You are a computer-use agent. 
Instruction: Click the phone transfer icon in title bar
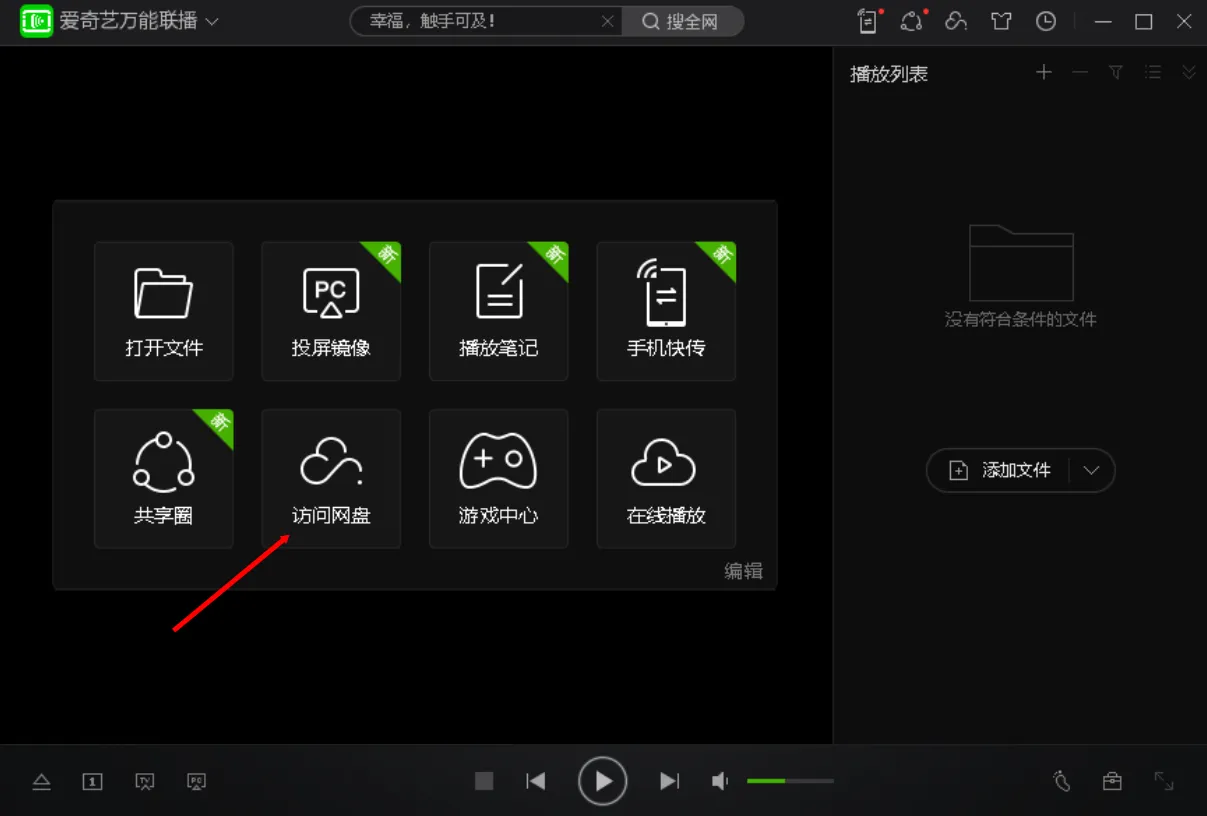tap(868, 21)
